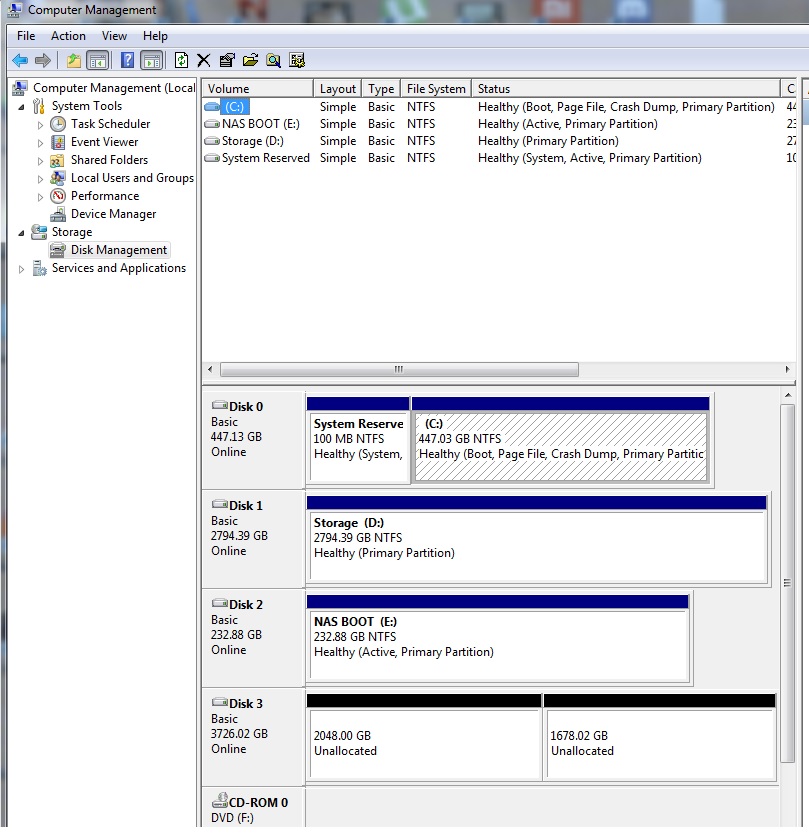Viewport: 809px width, 834px height.
Task: Click the Storage folder icon in tree
Action: tap(39, 232)
